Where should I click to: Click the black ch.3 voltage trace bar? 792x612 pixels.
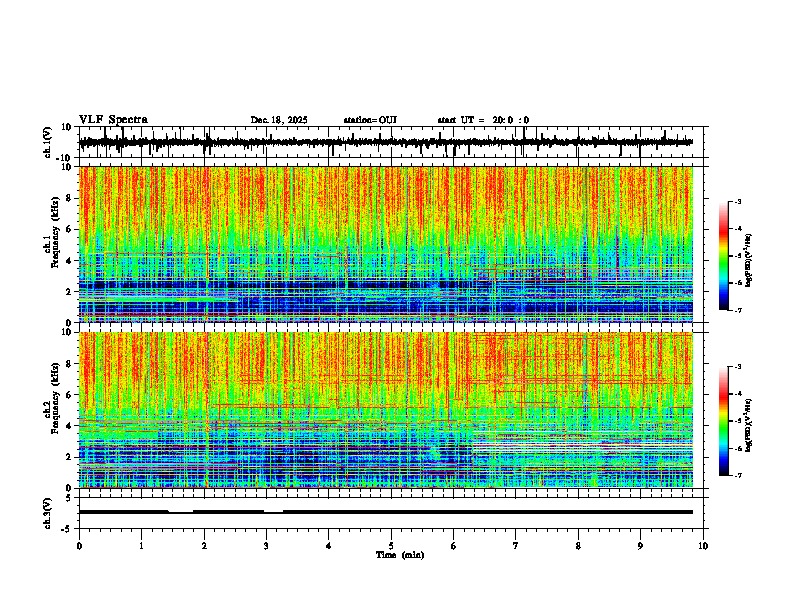386,512
